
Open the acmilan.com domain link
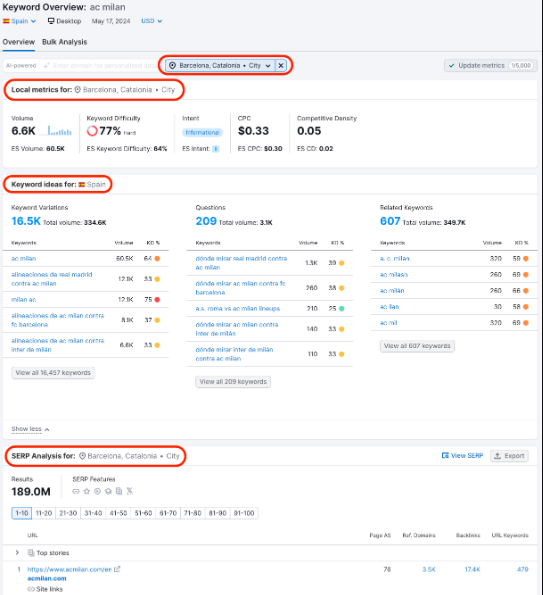47,578
